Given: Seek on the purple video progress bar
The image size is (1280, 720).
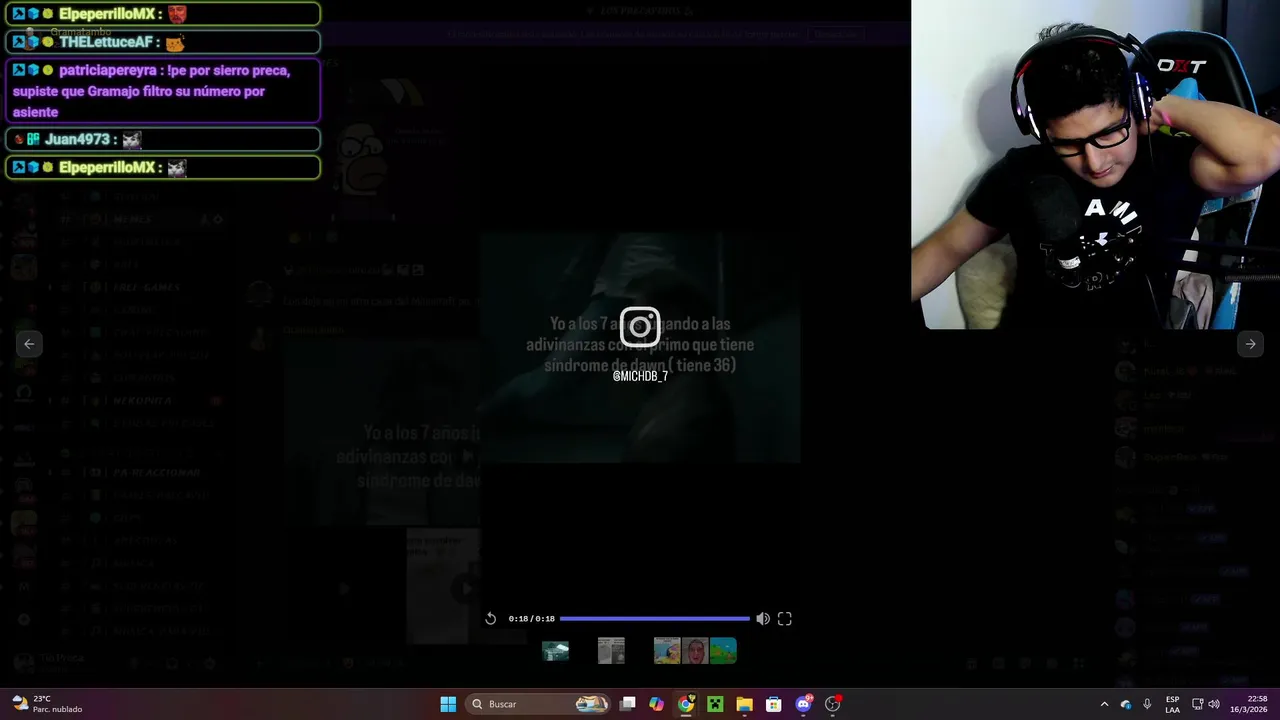Looking at the screenshot, I should tap(654, 619).
